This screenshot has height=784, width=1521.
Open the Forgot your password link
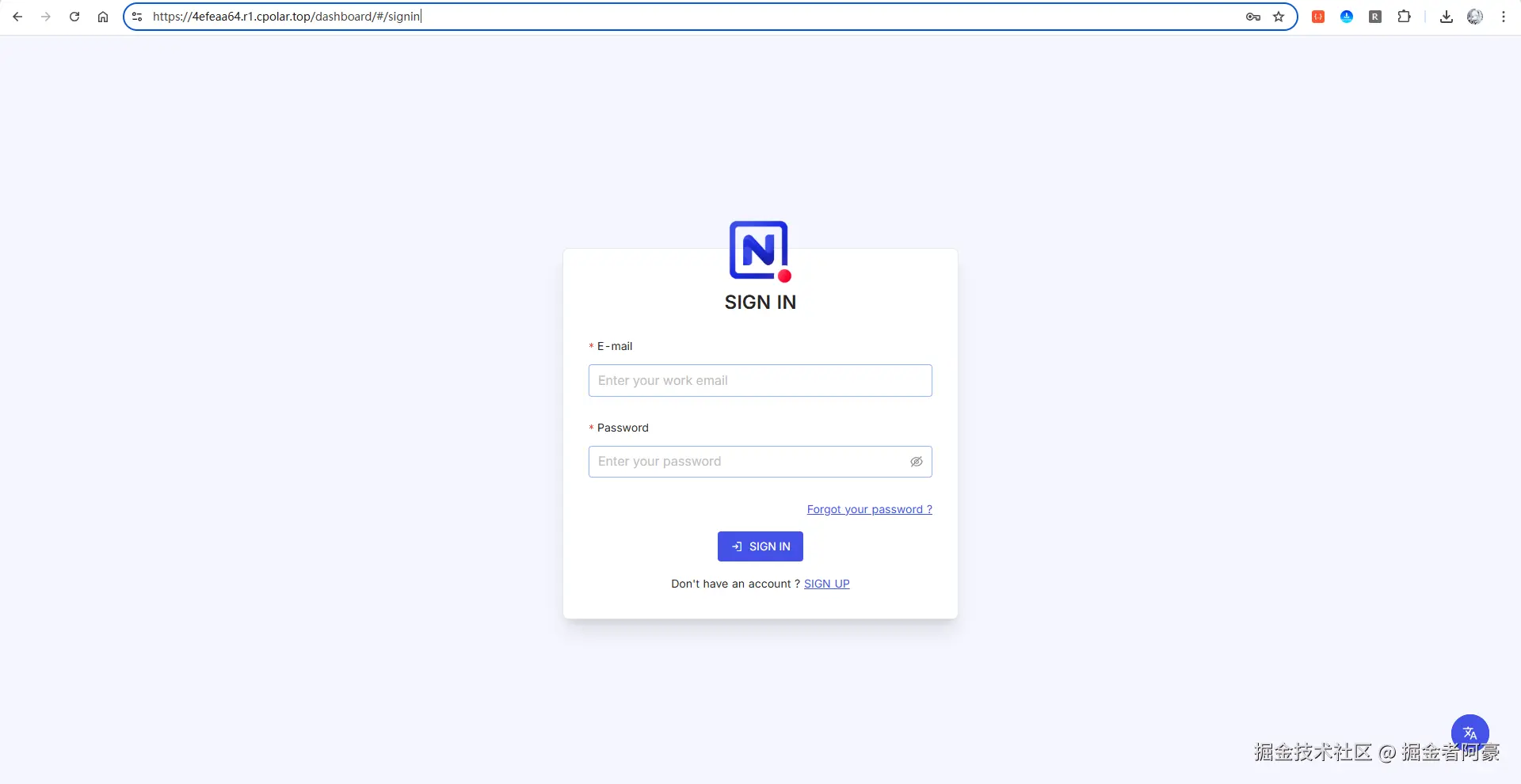pyautogui.click(x=870, y=509)
